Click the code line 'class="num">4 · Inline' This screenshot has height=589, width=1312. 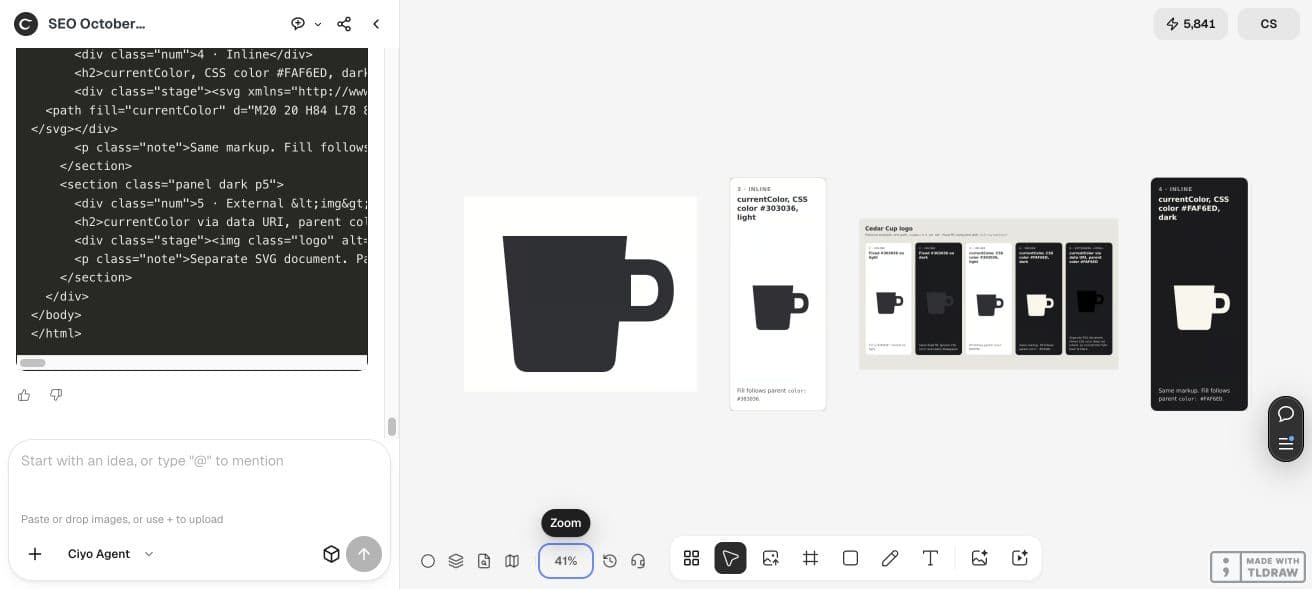tap(193, 54)
